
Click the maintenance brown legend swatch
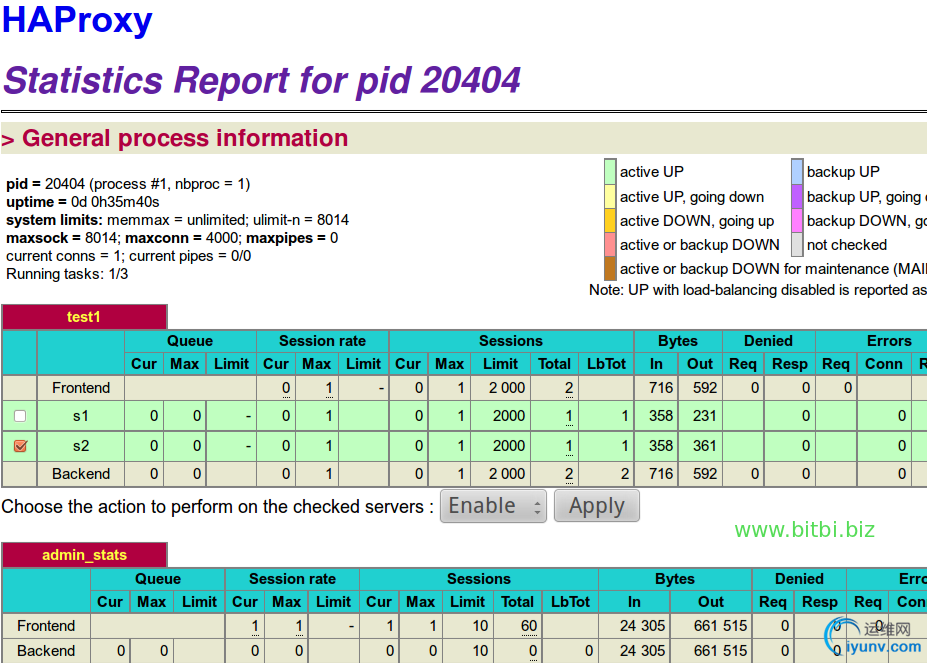point(610,269)
